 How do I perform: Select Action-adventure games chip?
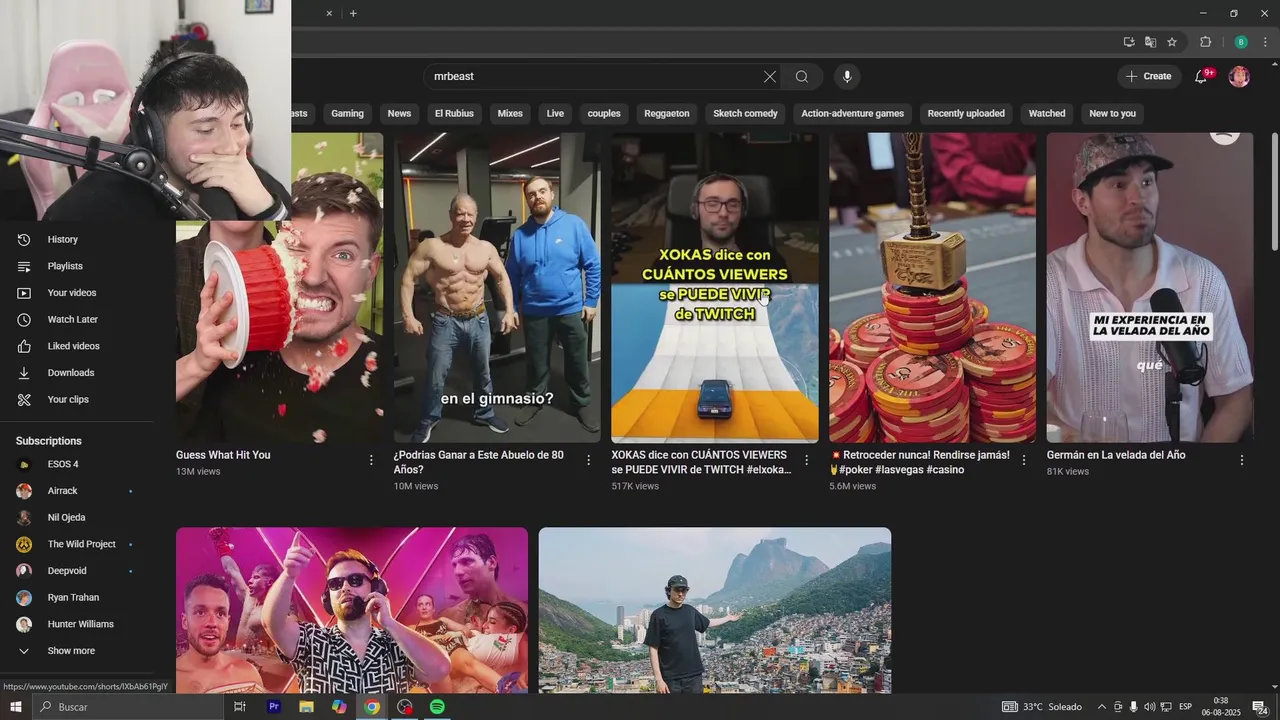click(852, 113)
